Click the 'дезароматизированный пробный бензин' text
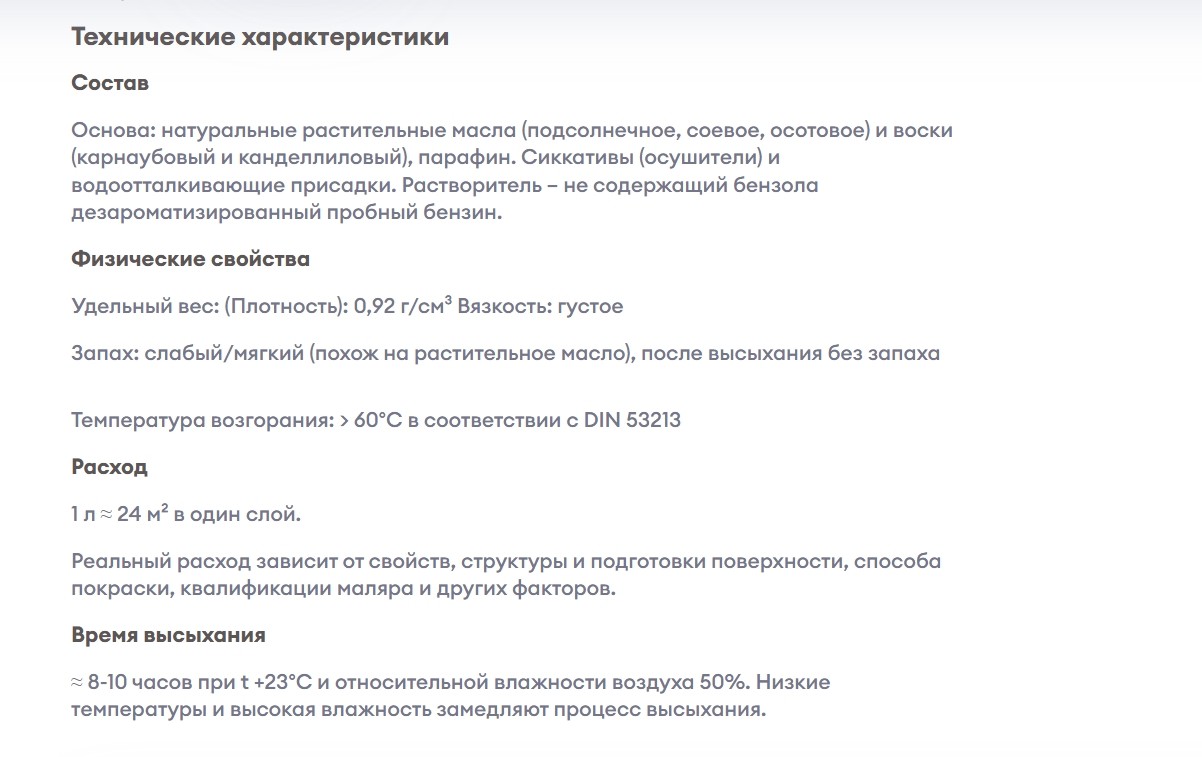 286,213
